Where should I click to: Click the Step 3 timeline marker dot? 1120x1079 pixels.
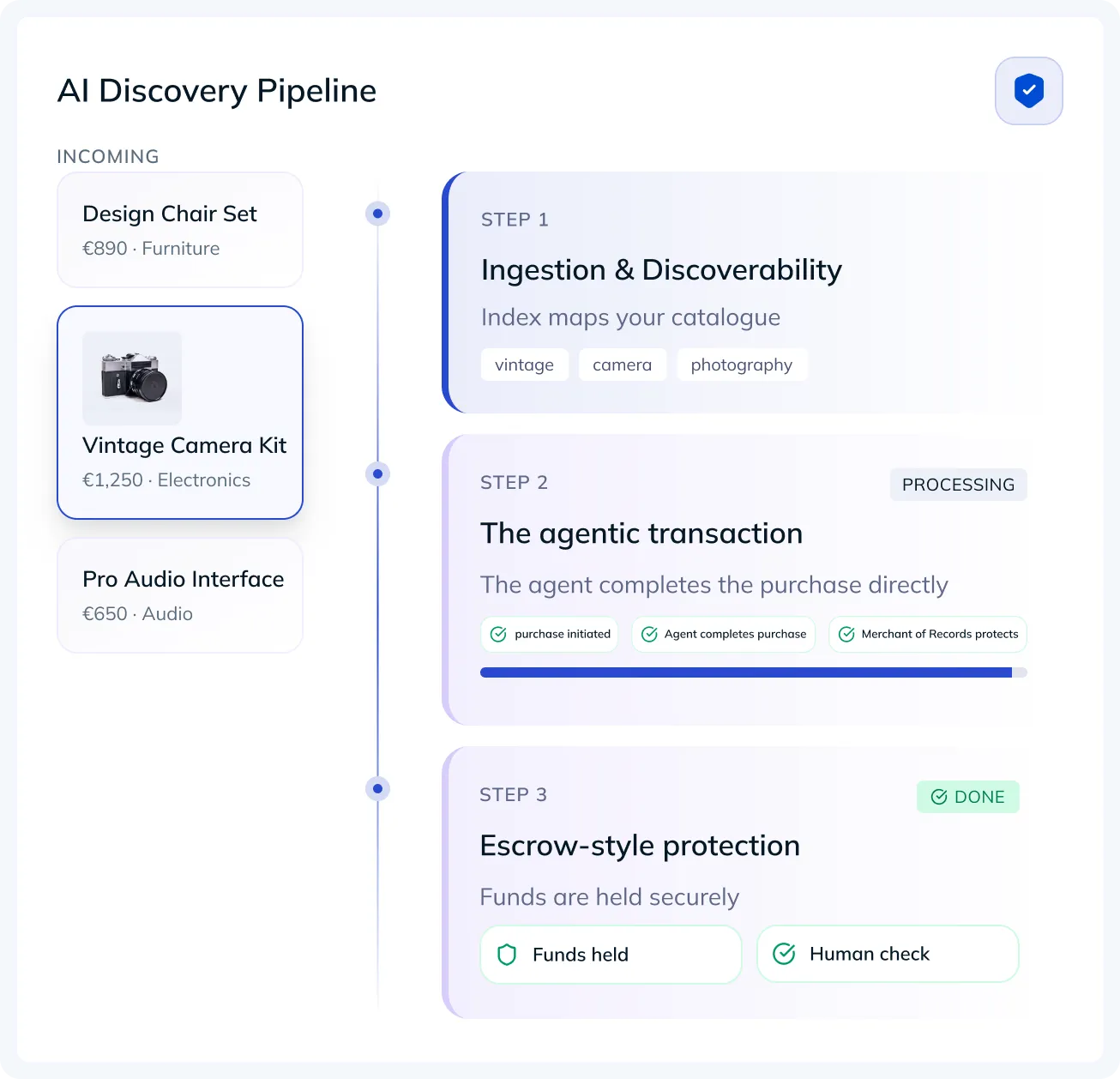tap(377, 788)
